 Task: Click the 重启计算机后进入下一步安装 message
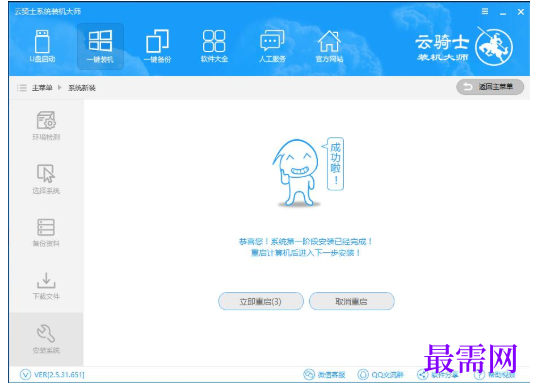point(306,253)
